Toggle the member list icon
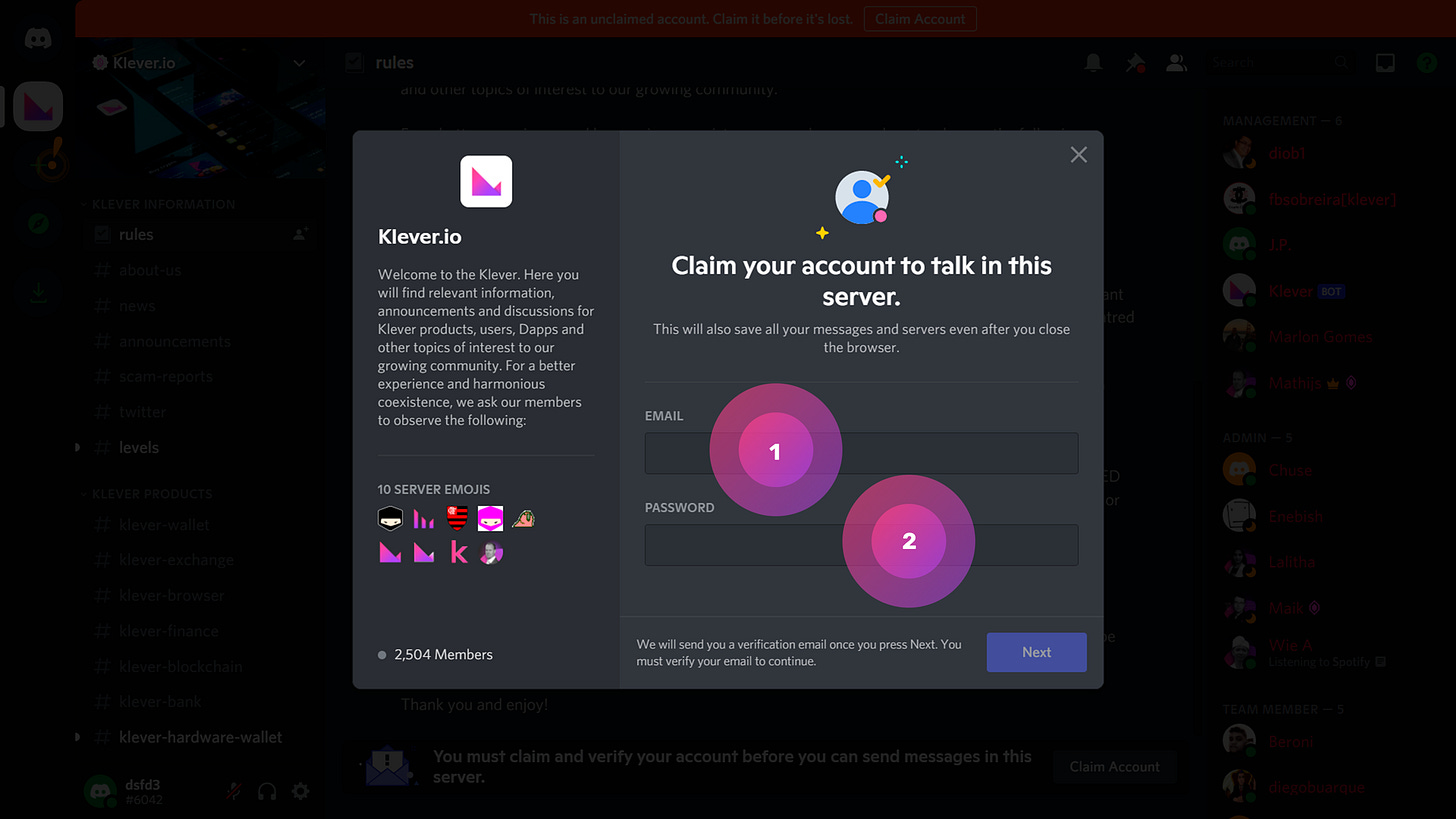Image resolution: width=1456 pixels, height=819 pixels. click(1177, 62)
